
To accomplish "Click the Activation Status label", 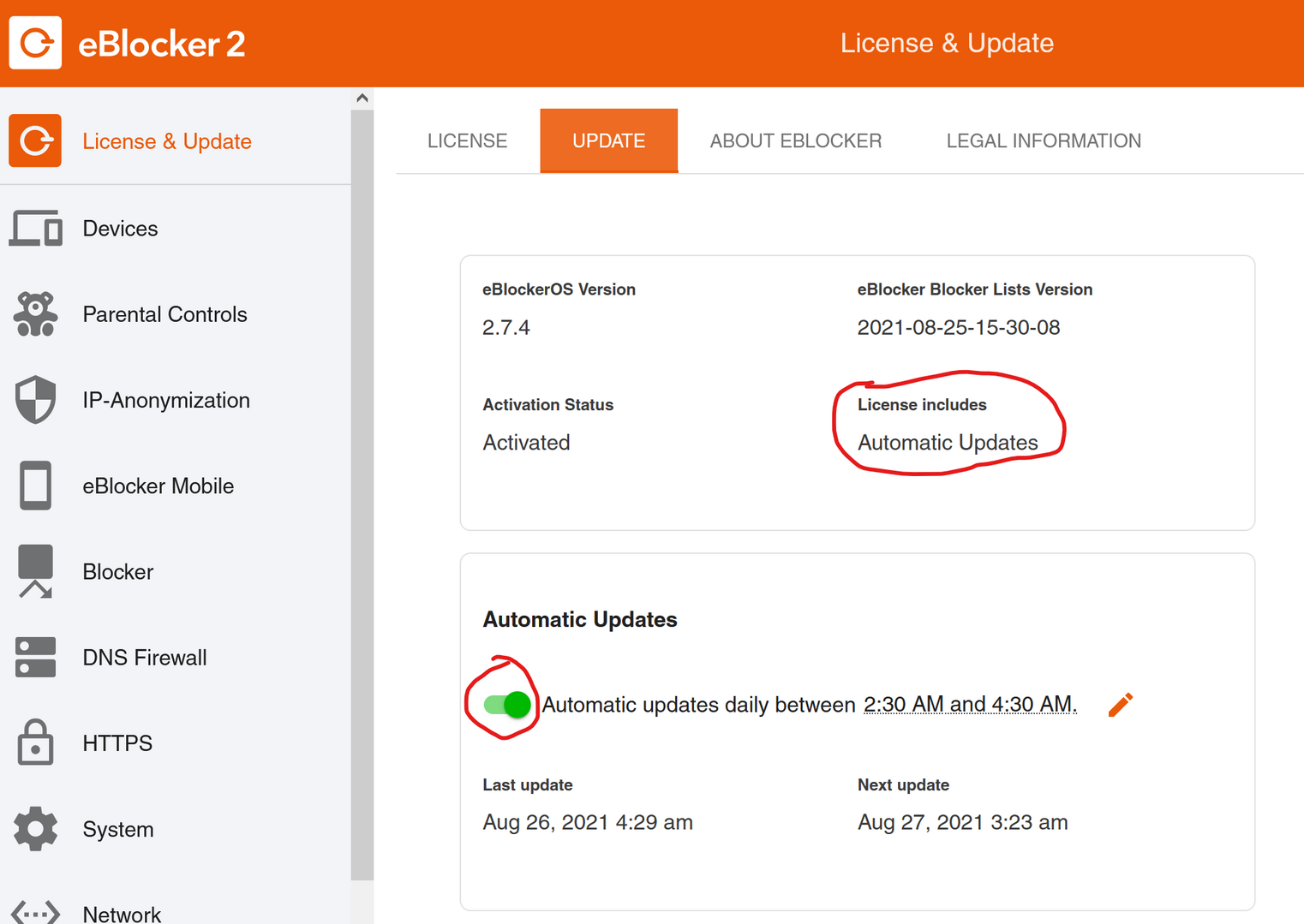I will point(547,404).
